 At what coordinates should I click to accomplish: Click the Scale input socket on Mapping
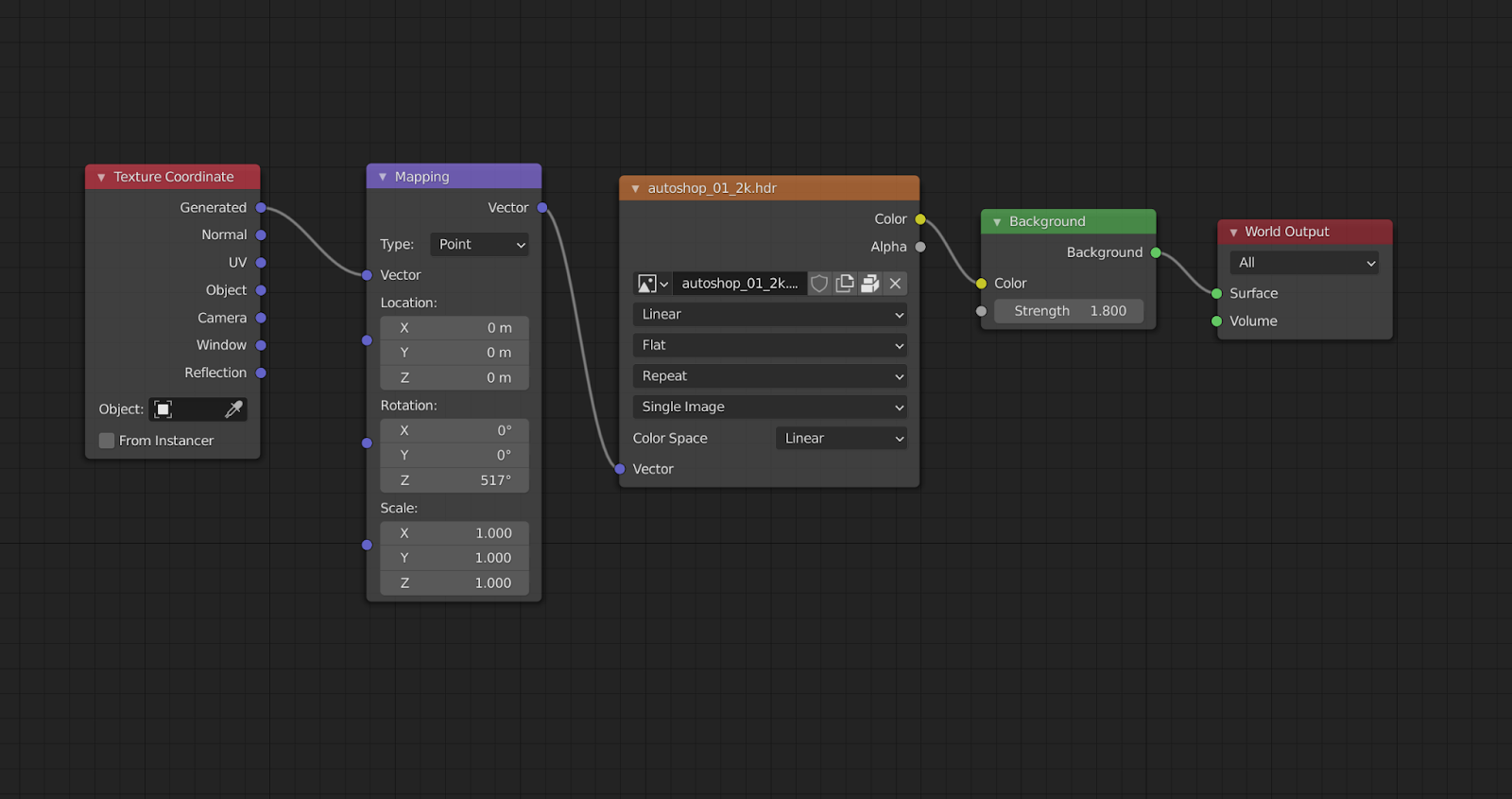(367, 545)
